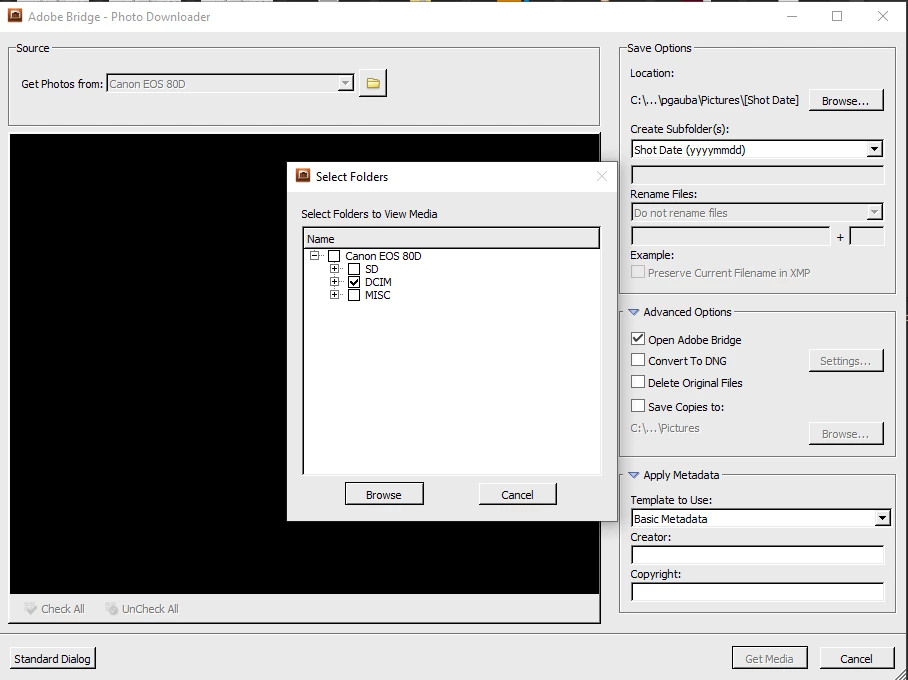Tick the MISC folder checkbox
This screenshot has width=908, height=680.
click(x=354, y=295)
